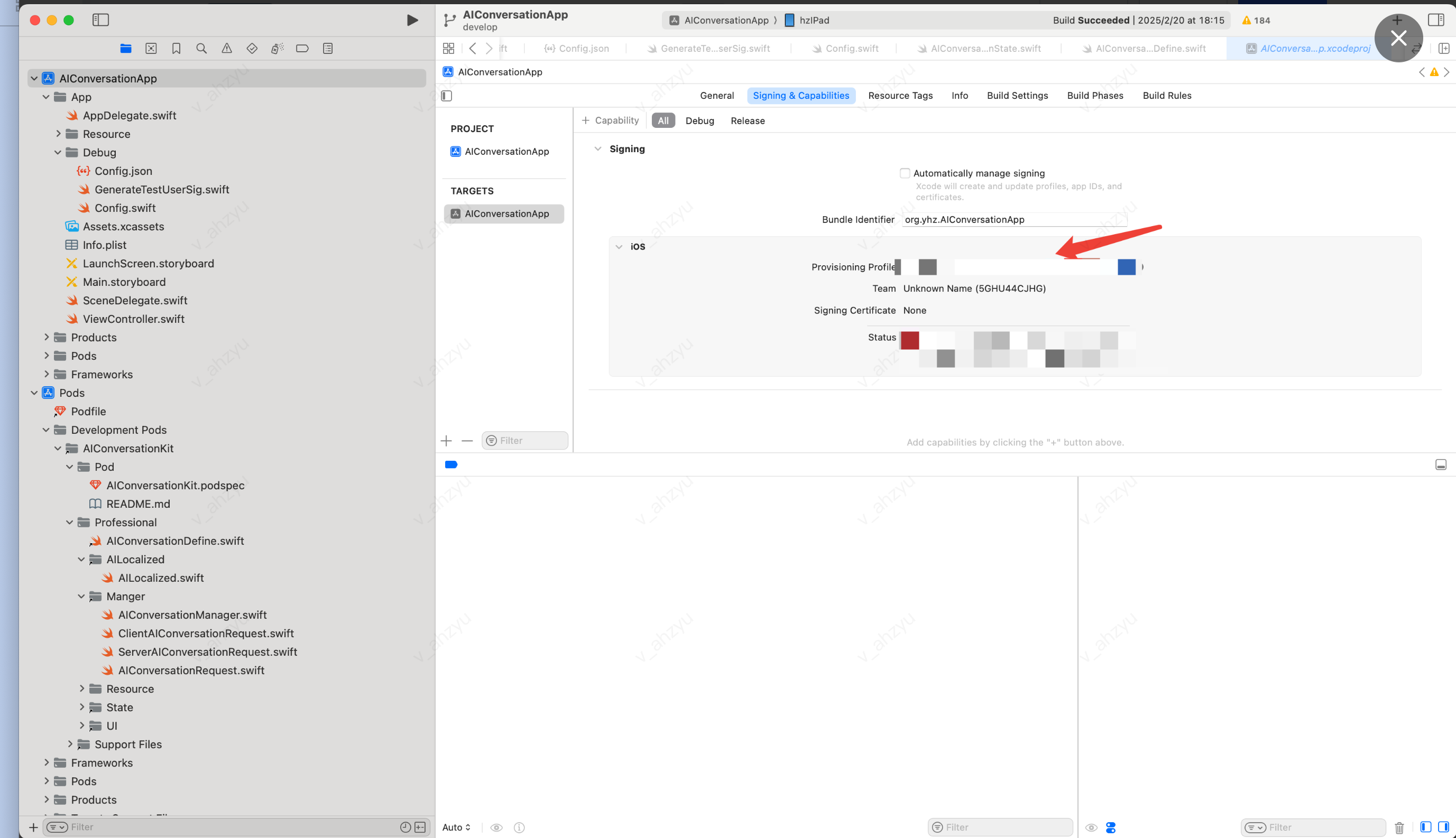Open the Auto variables scope dropdown

click(457, 827)
